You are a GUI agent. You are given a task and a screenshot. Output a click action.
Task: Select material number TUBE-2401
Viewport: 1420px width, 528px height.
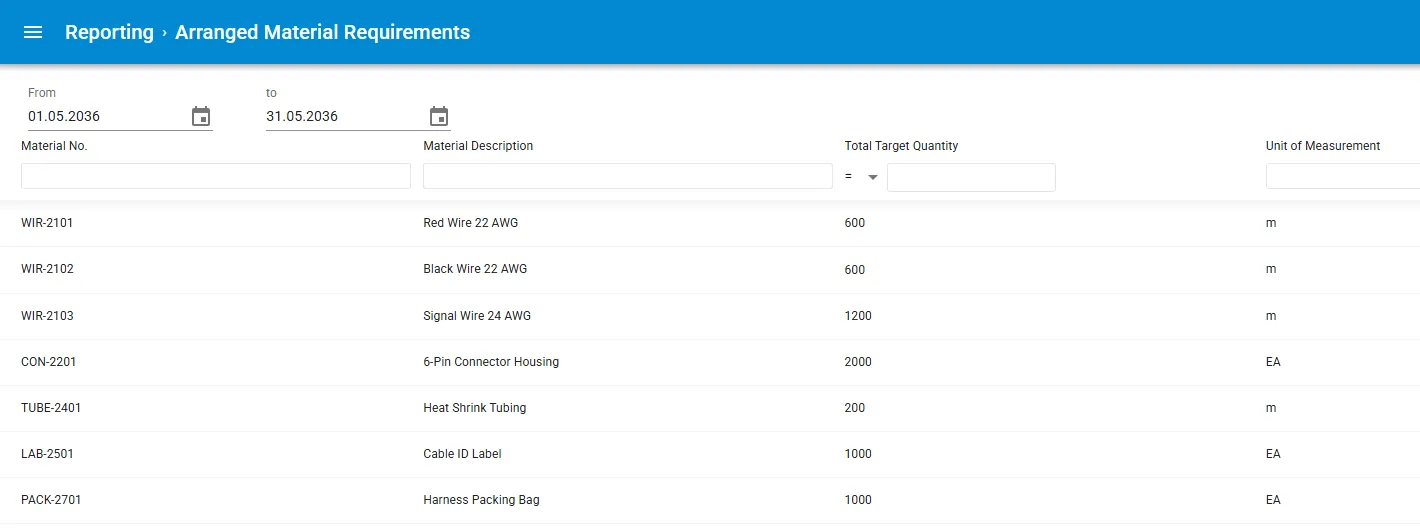pyautogui.click(x=51, y=408)
